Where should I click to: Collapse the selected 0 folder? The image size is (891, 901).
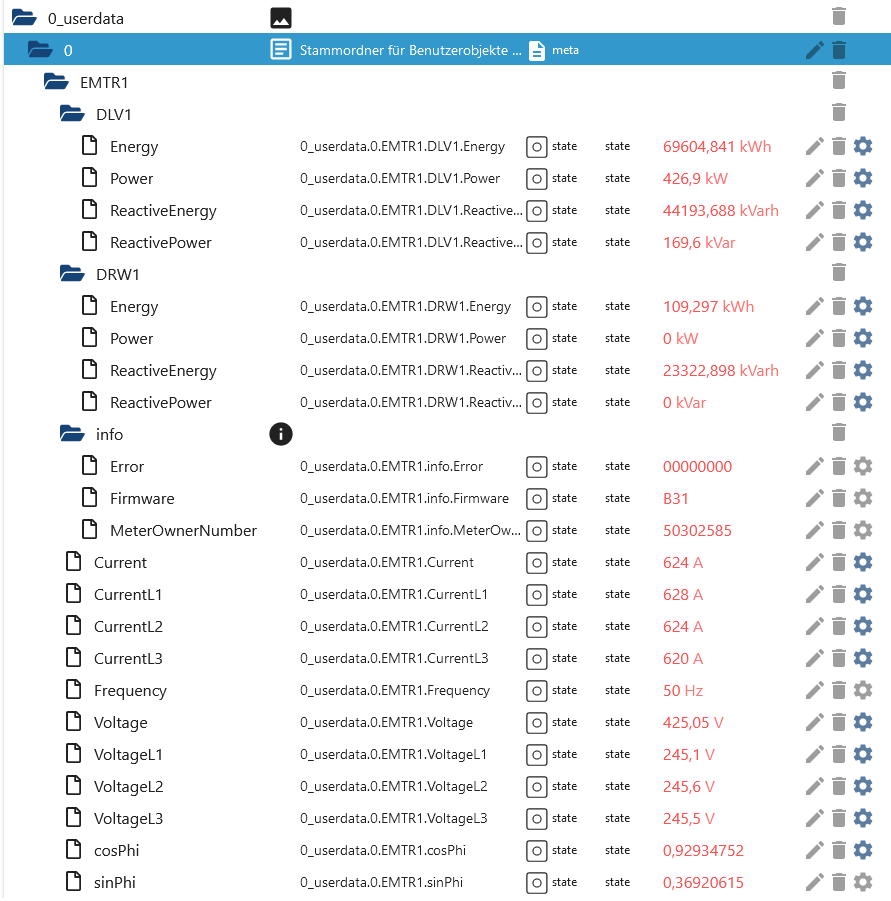tap(40, 50)
